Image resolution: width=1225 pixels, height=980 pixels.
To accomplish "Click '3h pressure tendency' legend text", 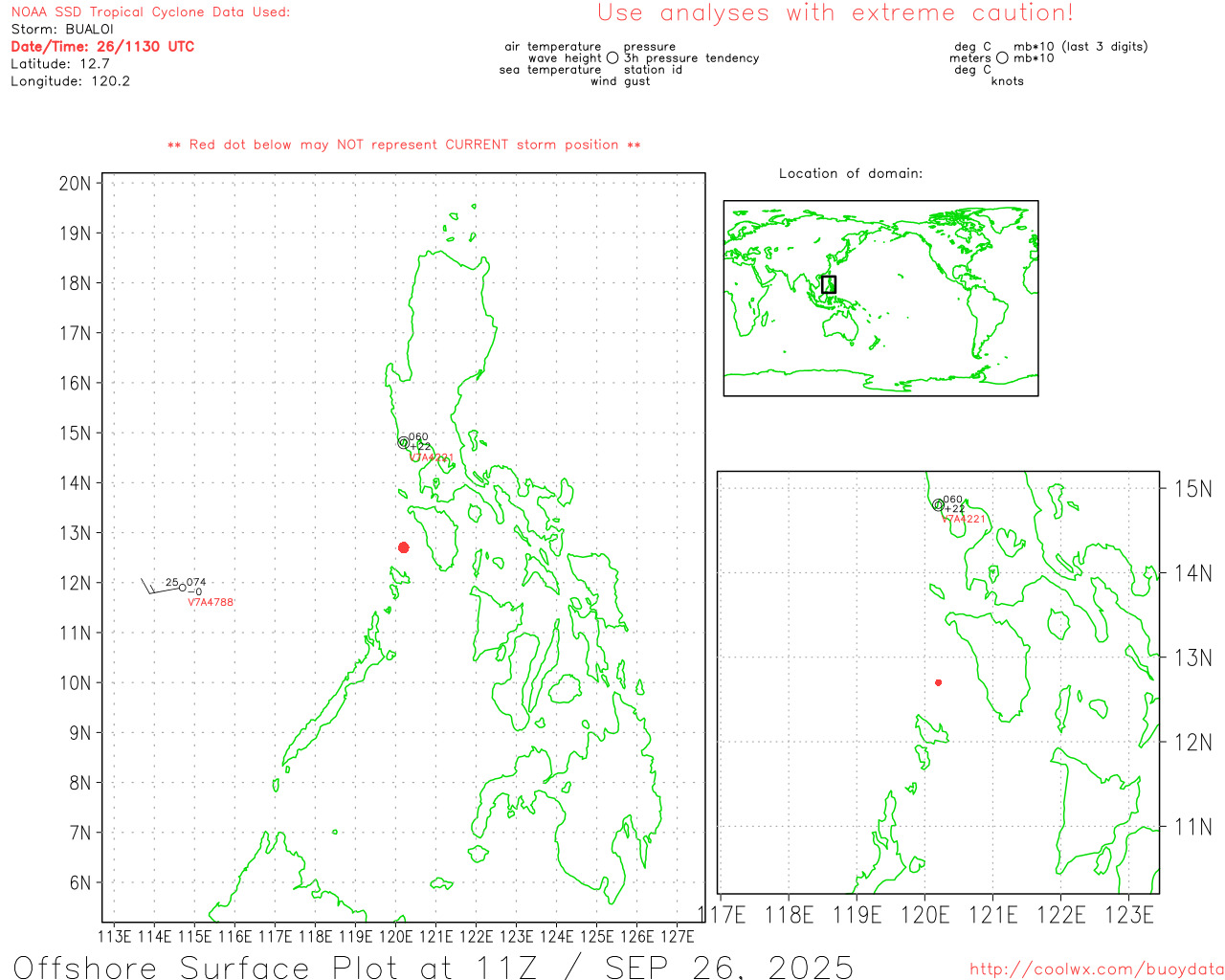I will 692,58.
